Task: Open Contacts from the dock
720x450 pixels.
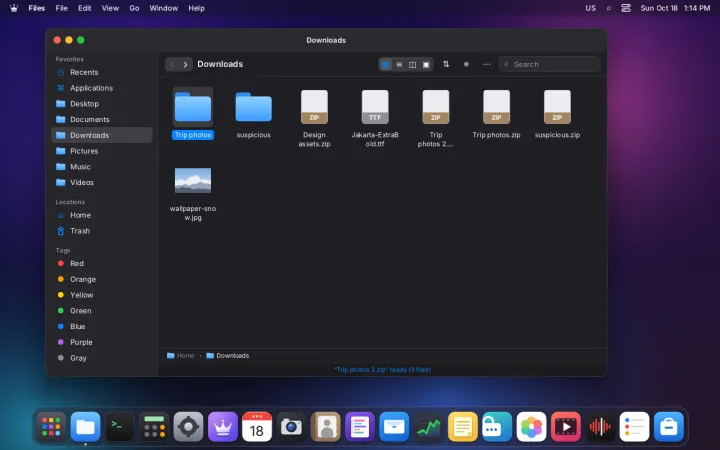Action: click(326, 427)
